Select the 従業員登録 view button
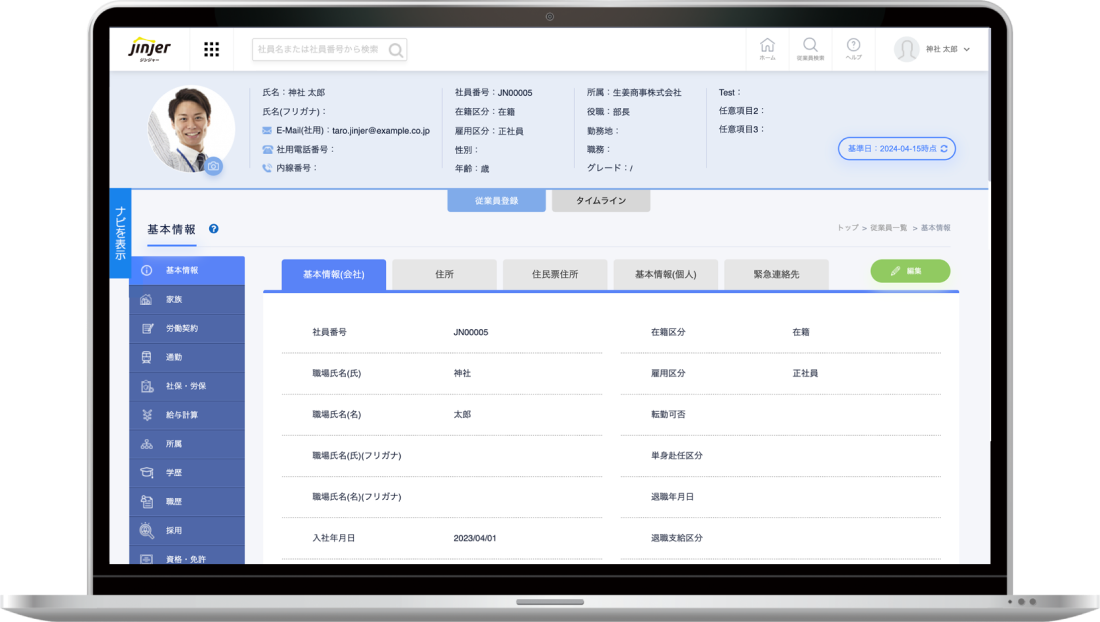 (x=496, y=201)
